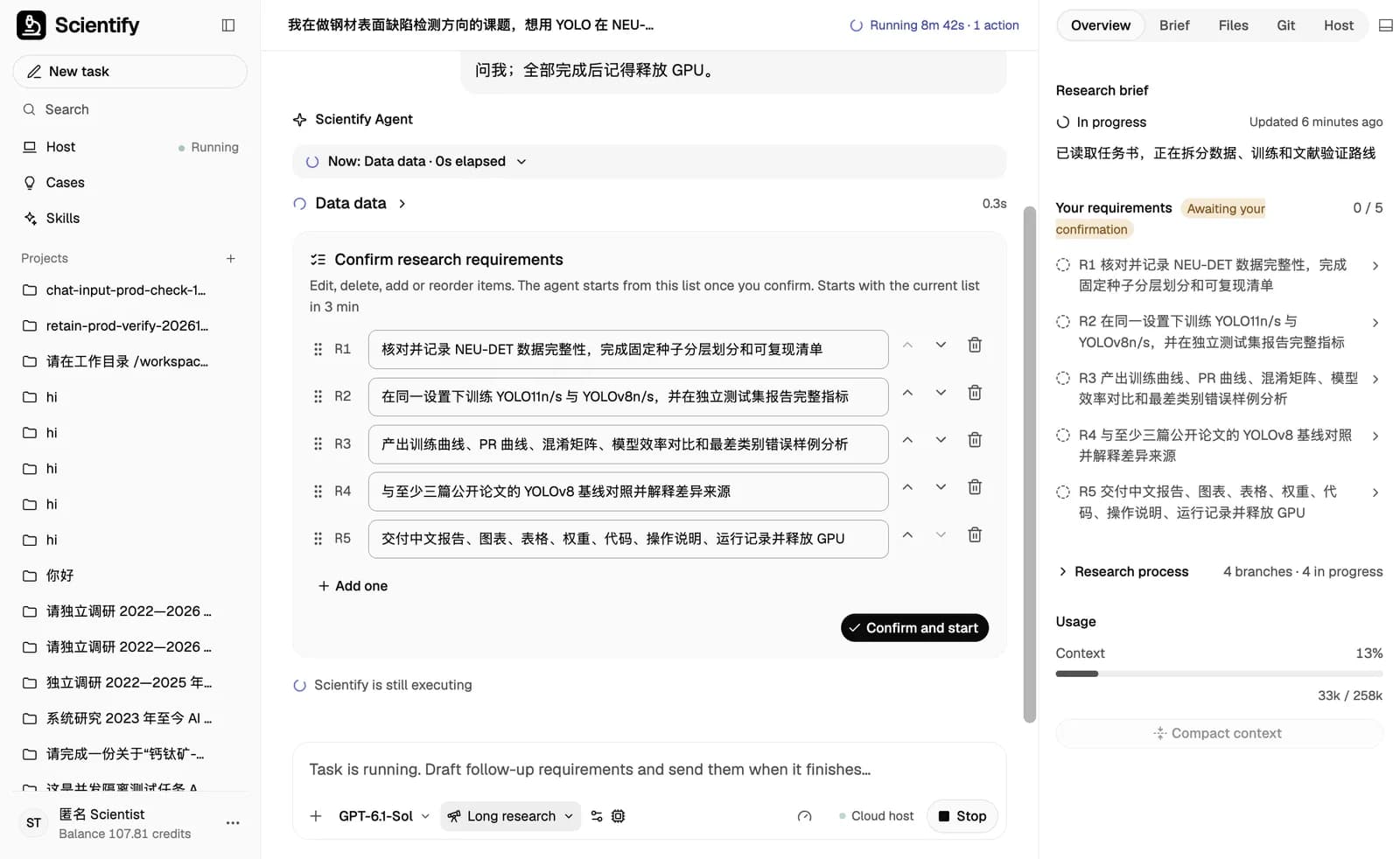Screen dimensions: 1400x859
Task: Click Compact context button
Action: (x=1219, y=734)
